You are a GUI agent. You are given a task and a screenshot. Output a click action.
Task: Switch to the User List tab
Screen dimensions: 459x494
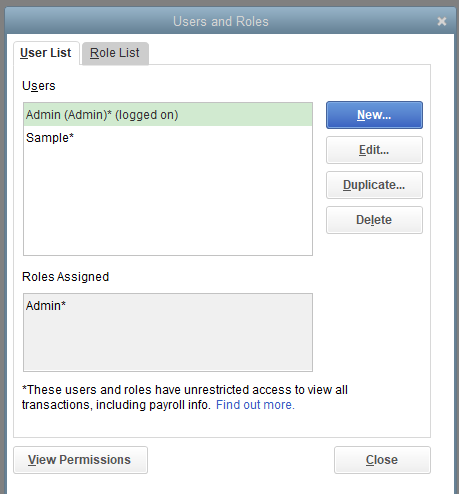(x=46, y=53)
